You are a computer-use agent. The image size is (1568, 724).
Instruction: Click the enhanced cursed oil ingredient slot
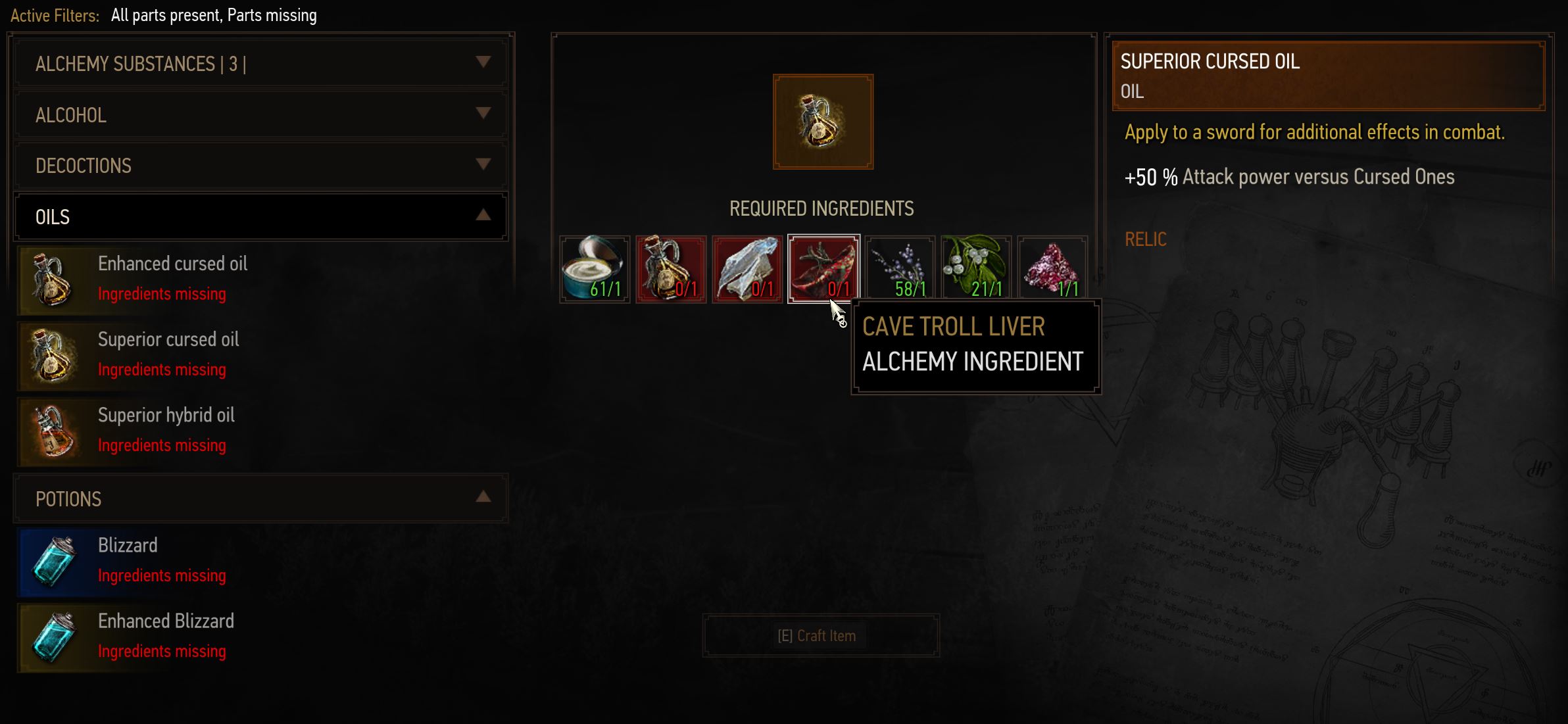click(x=671, y=269)
